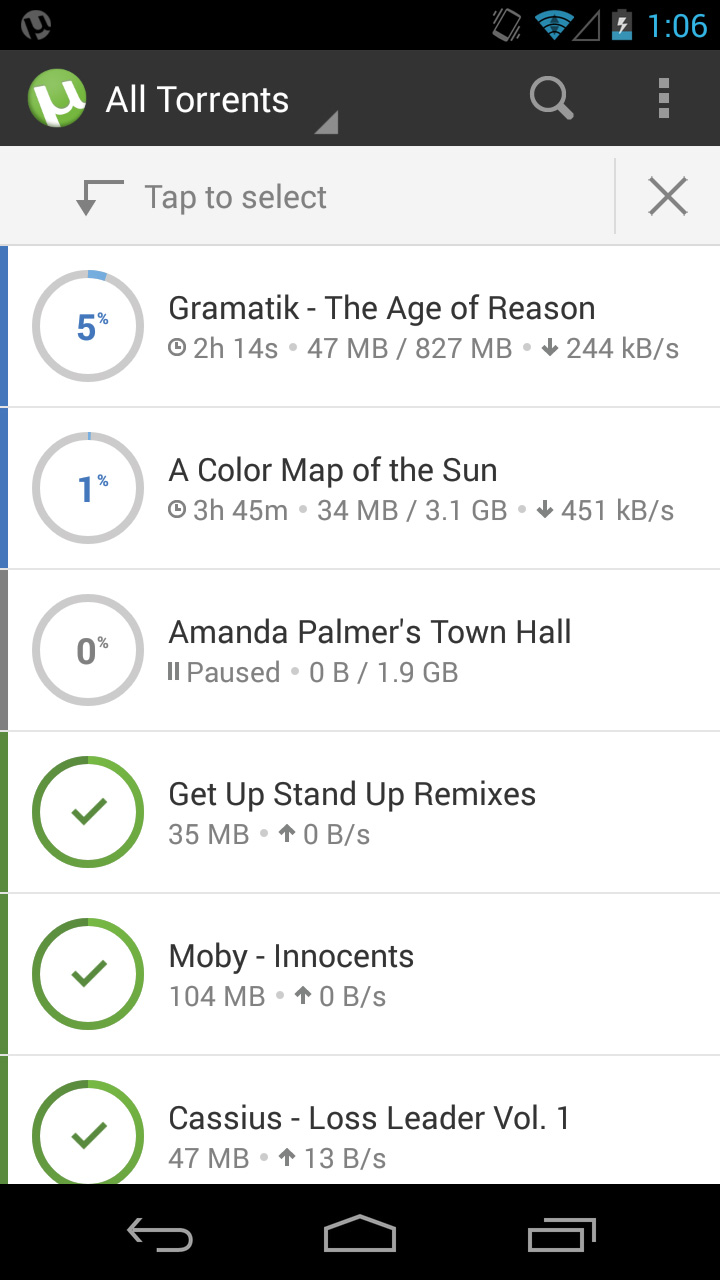Open the search magnifier icon
Screen dimensions: 720x1280
point(551,99)
